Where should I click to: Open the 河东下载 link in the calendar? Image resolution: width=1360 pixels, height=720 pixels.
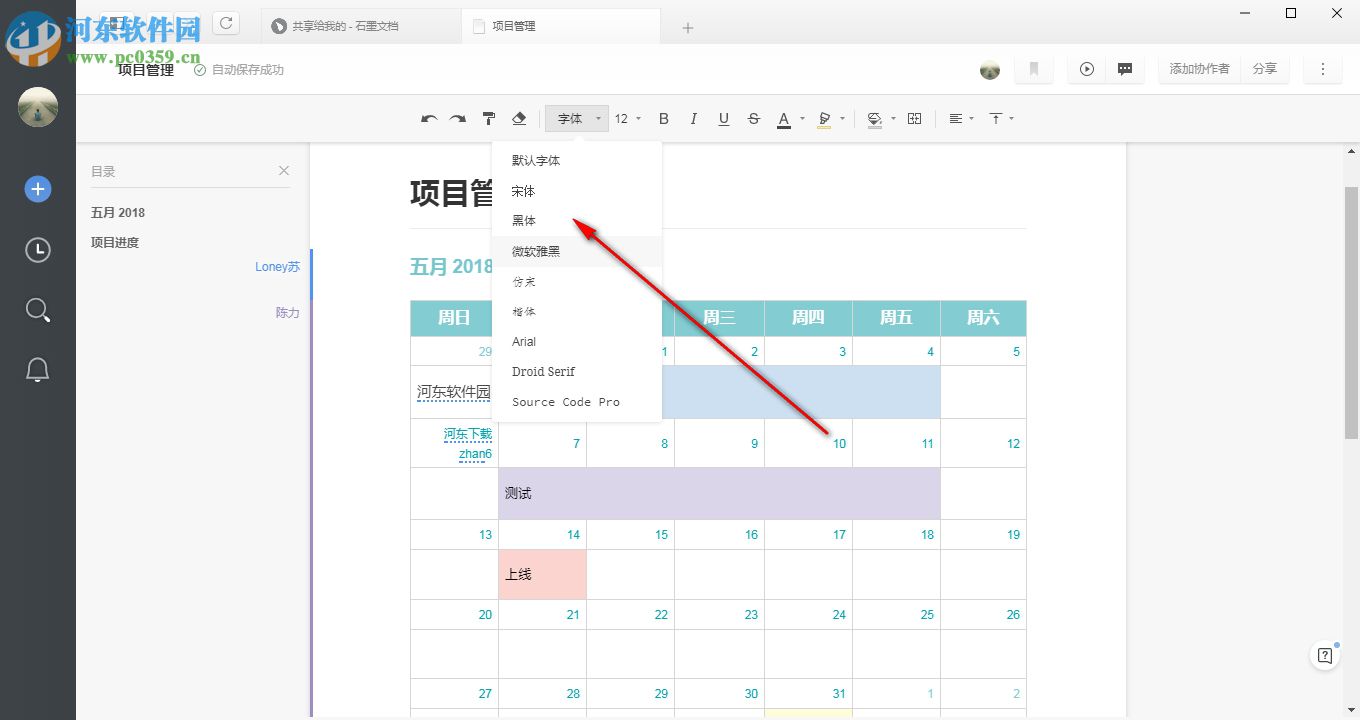pyautogui.click(x=468, y=434)
